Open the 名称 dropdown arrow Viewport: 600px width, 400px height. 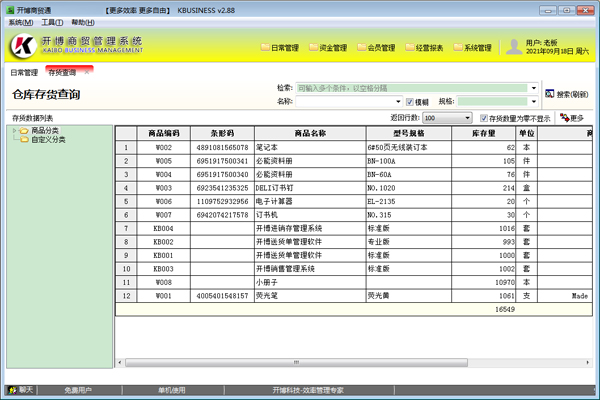[398, 101]
